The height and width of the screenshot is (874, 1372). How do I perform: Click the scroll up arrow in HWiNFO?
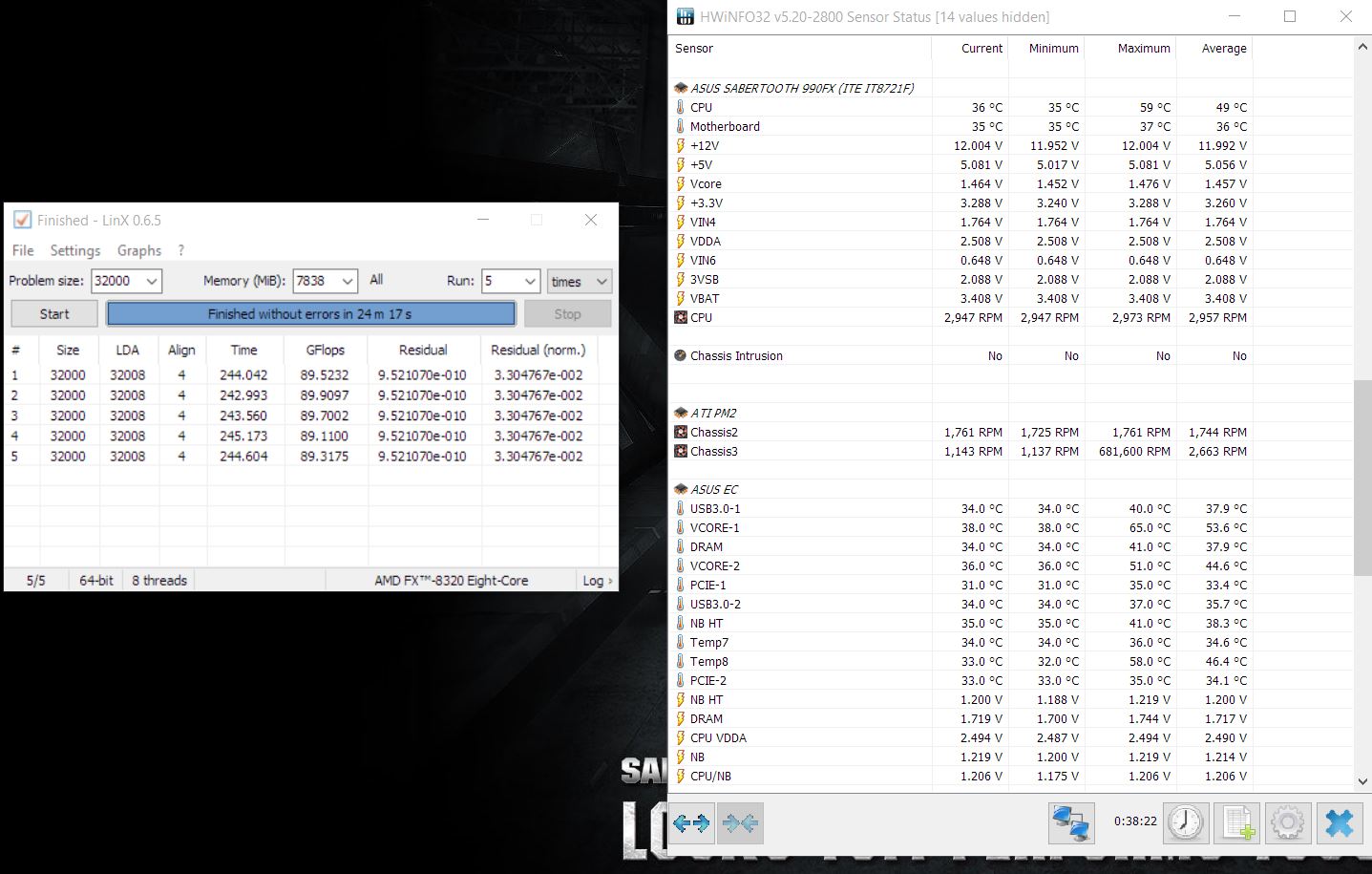point(1362,46)
